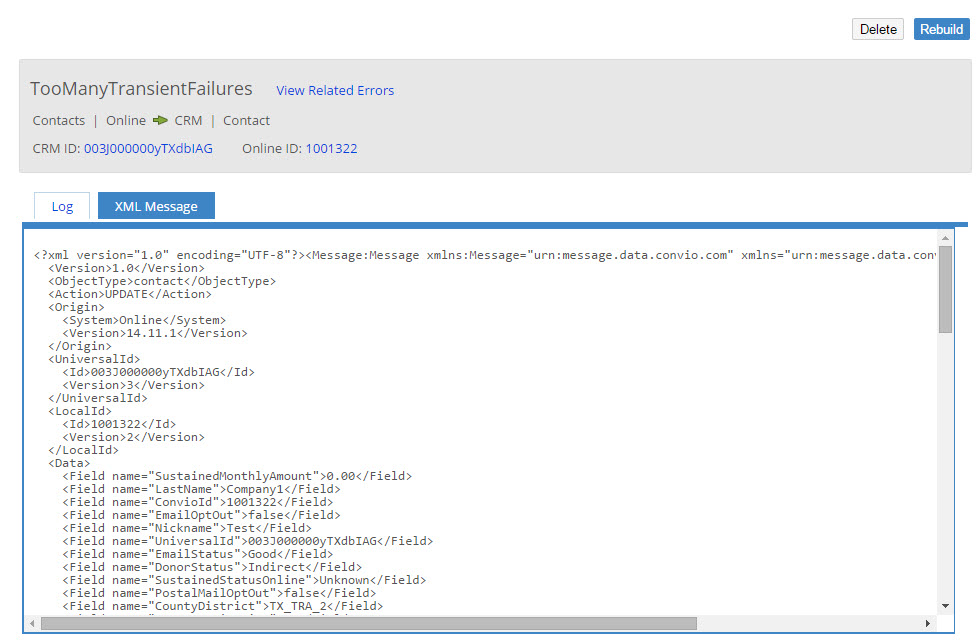Click the opening LocalId tag line
Image resolution: width=979 pixels, height=640 pixels.
click(x=80, y=411)
